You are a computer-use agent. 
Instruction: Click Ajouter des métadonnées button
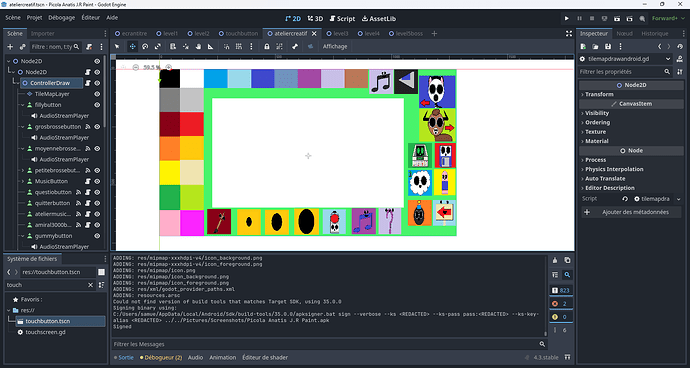[x=631, y=212]
